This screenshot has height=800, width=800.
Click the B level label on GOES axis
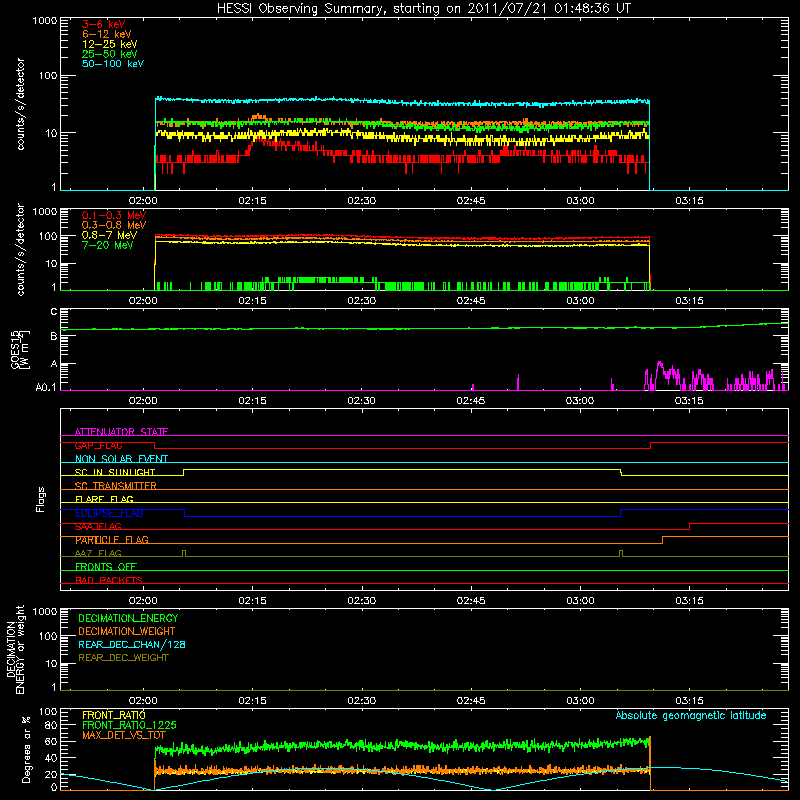(54, 337)
